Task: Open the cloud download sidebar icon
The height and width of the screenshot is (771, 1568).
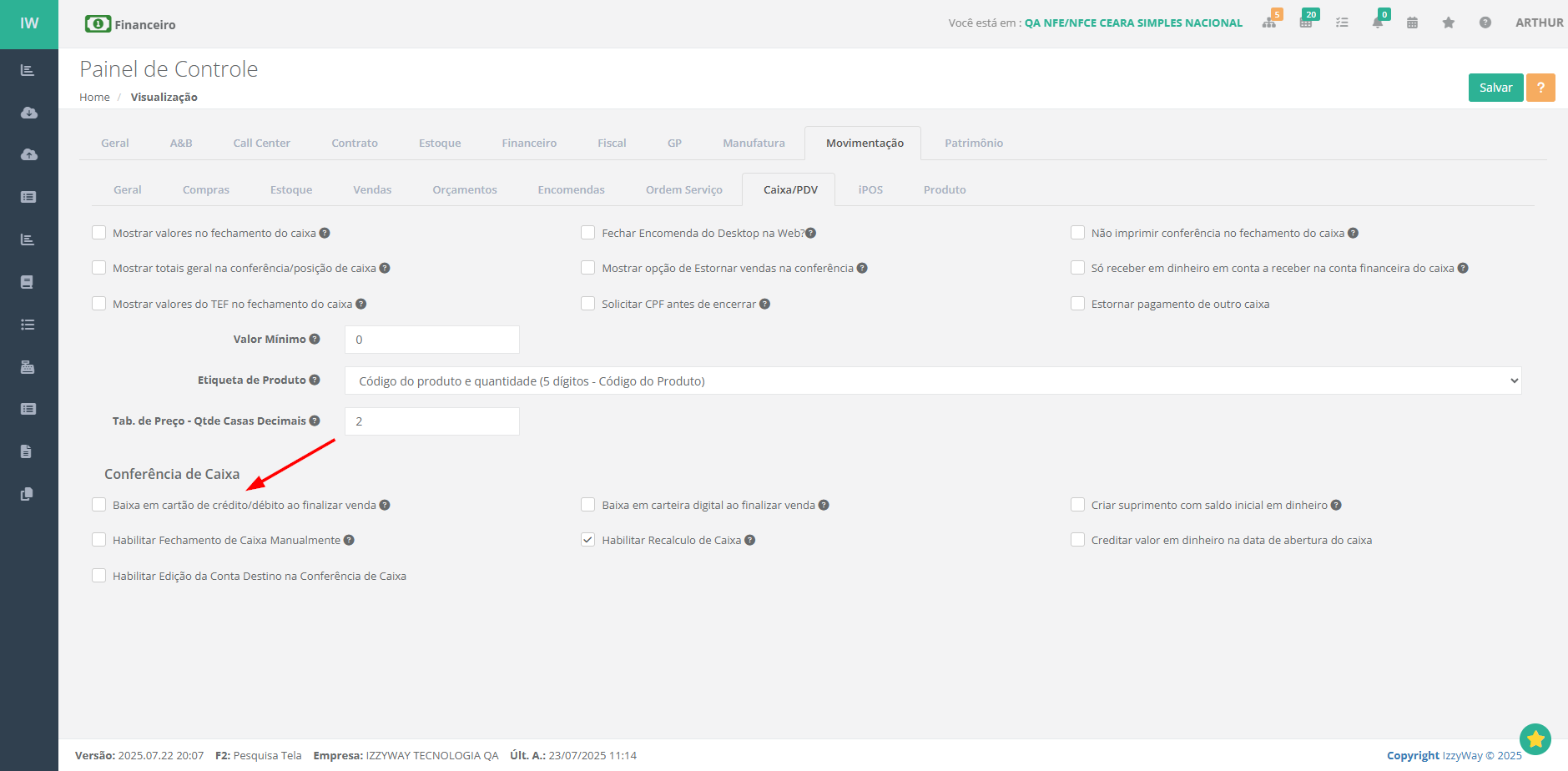Action: 28,113
